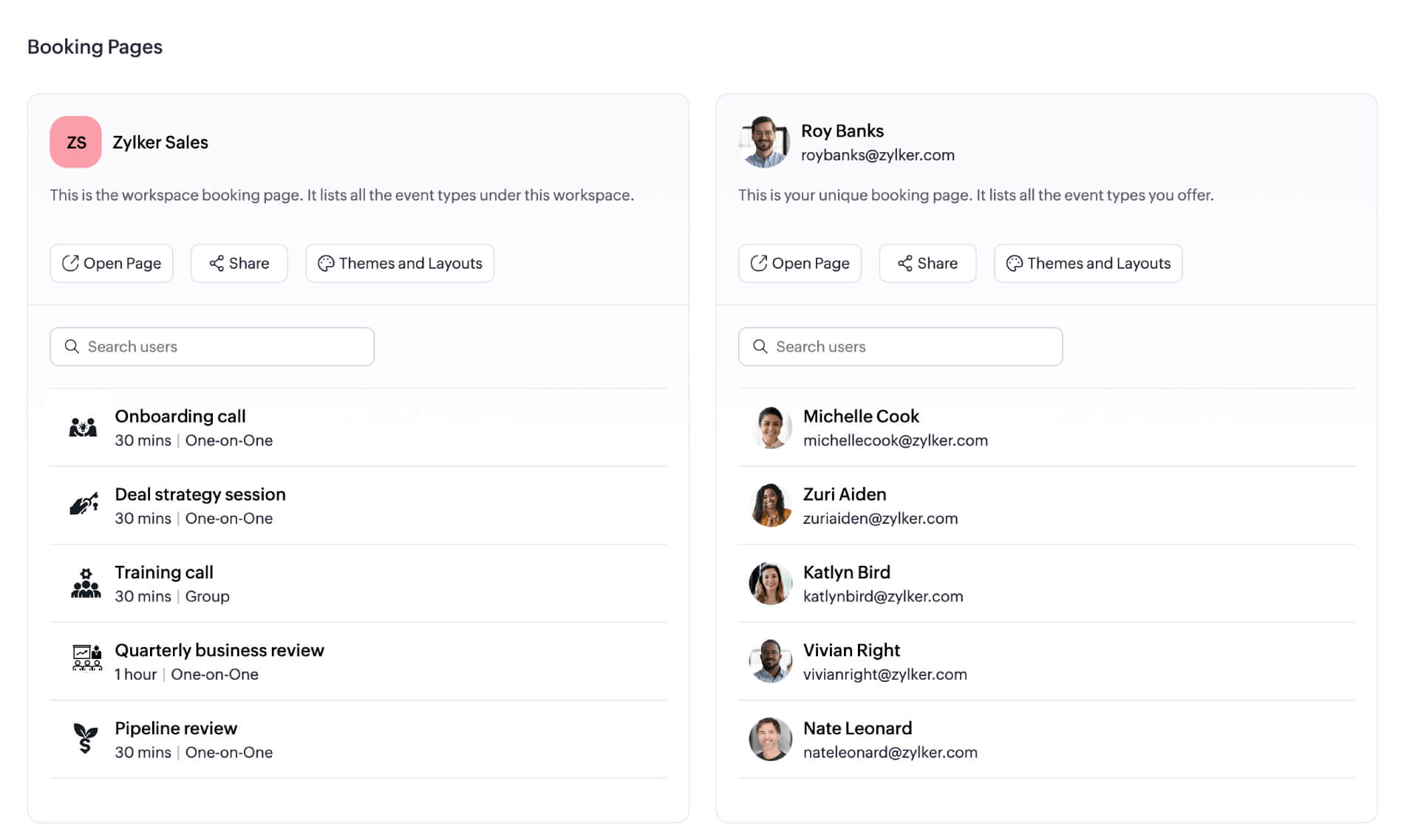Click the Quarterly business review presentation icon
Screen dimensions: 1404x840
[85, 660]
